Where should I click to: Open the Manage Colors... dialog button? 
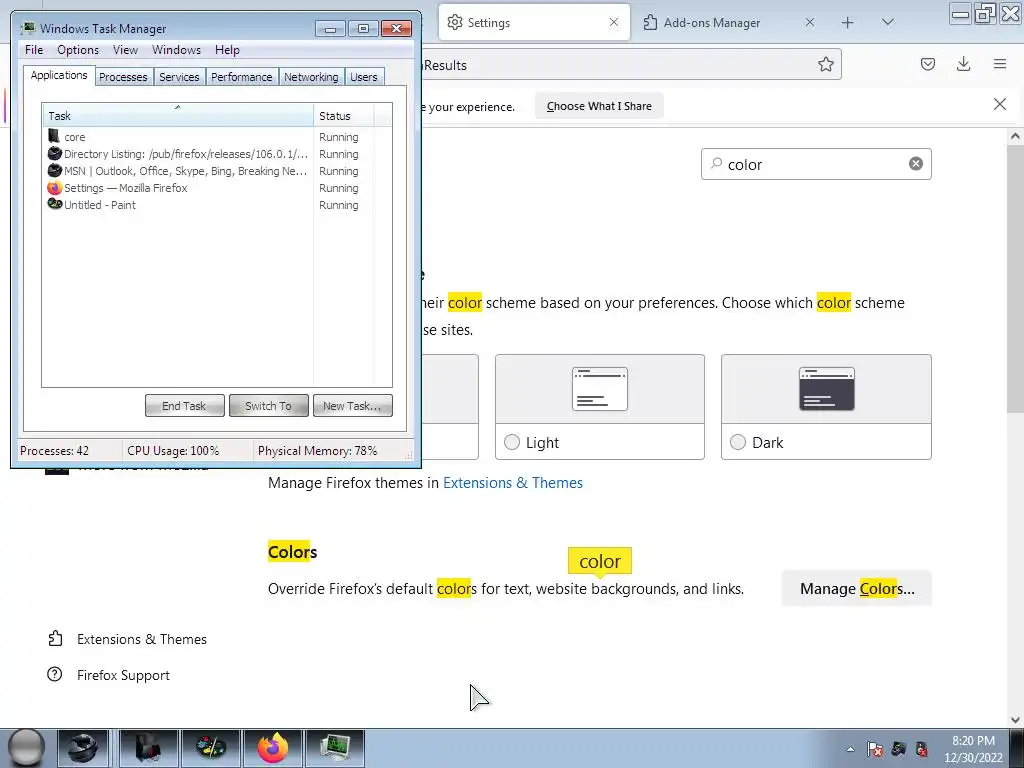tap(856, 588)
